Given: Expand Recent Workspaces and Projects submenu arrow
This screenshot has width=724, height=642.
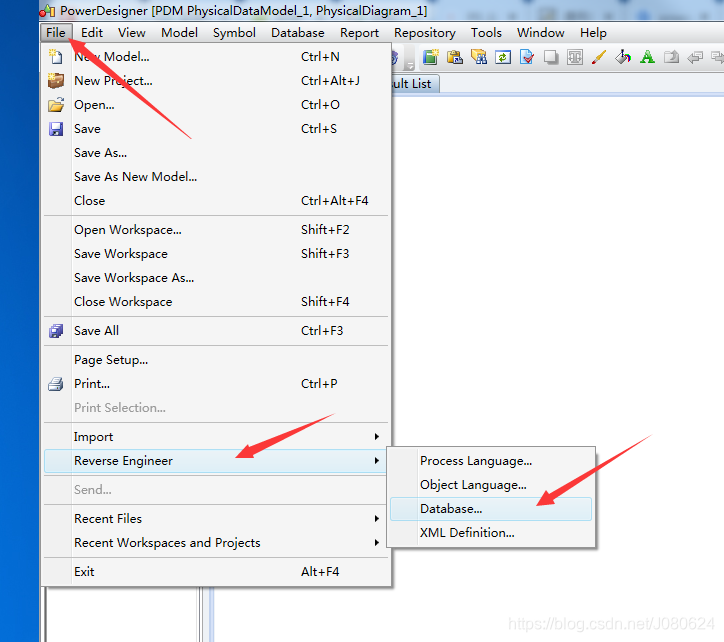Looking at the screenshot, I should pyautogui.click(x=377, y=543).
